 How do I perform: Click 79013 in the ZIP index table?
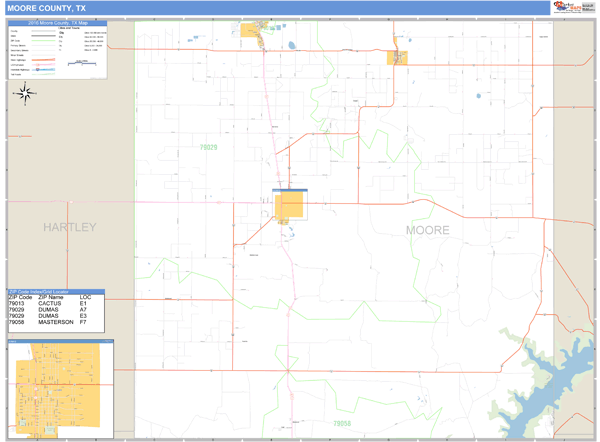pyautogui.click(x=16, y=303)
